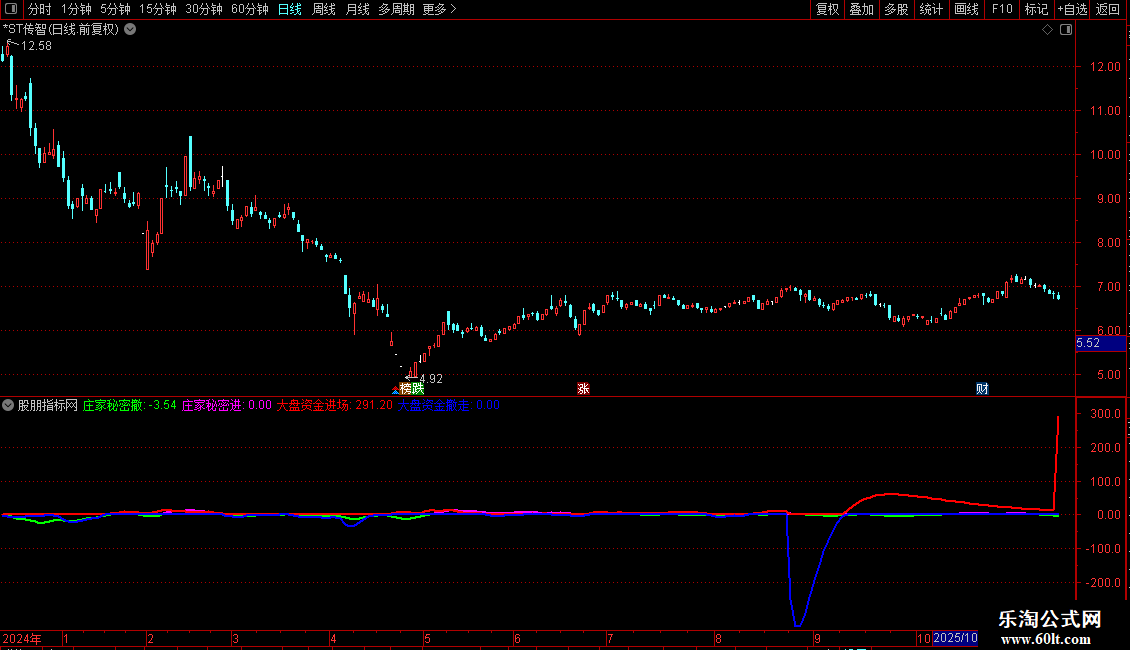Select the 15分钟 period tab
Screen dimensions: 1130x650
pyautogui.click(x=158, y=9)
